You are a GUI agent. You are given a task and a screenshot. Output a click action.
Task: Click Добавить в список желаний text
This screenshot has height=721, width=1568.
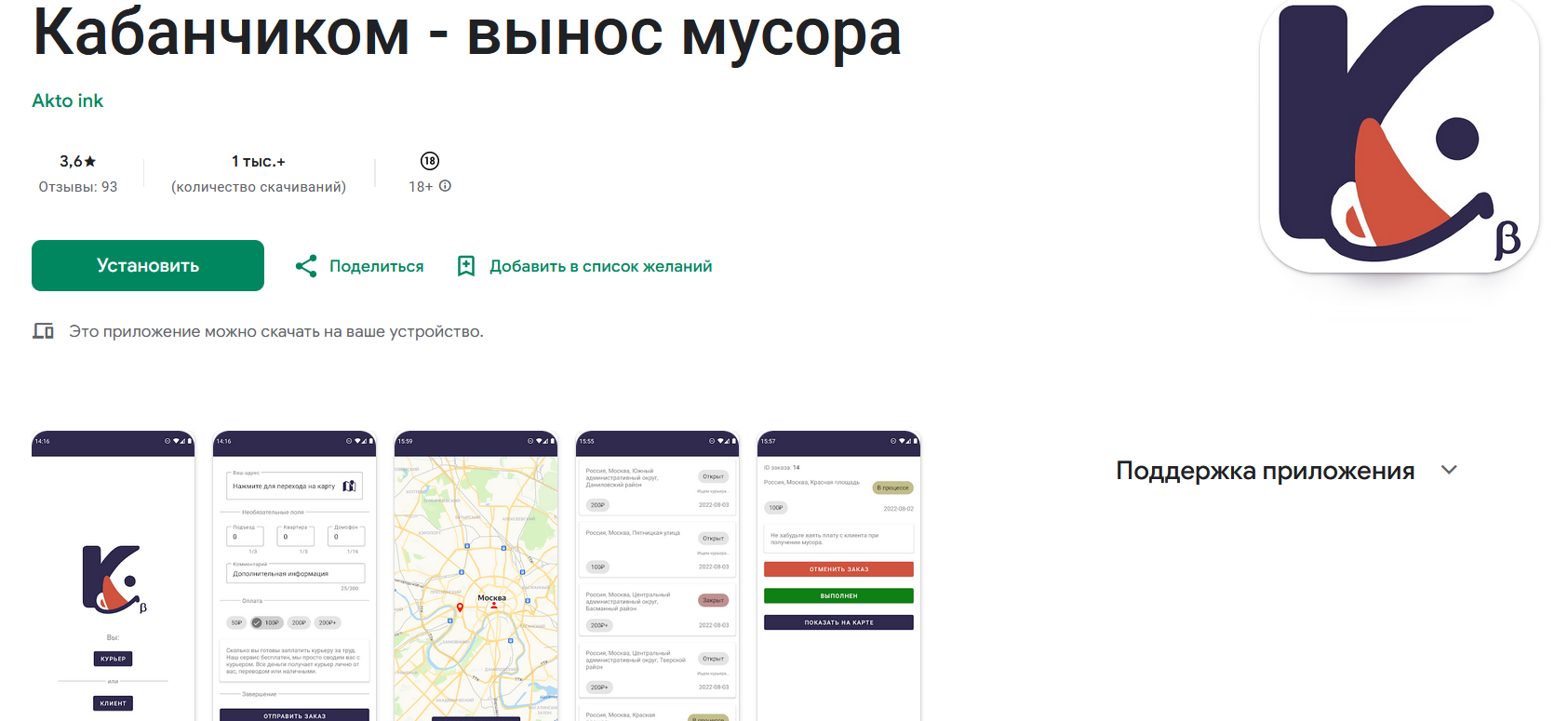pyautogui.click(x=601, y=266)
